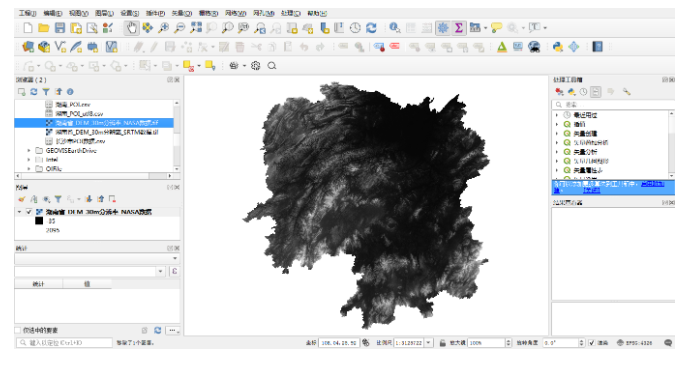Click the Zoom Last icon
Viewport: 685px width, 370px height.
click(260, 28)
